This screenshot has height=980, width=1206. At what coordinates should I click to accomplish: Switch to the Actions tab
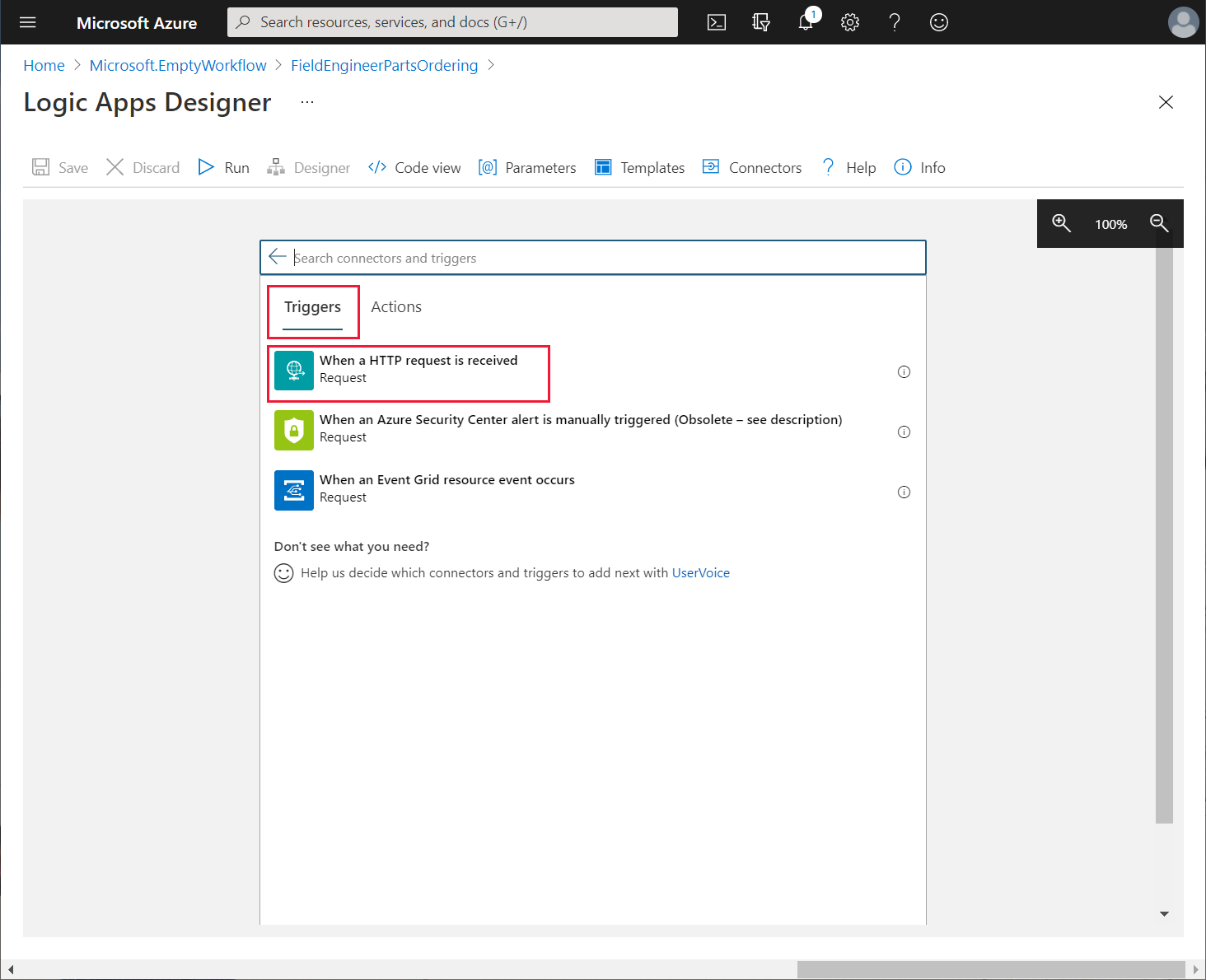396,307
